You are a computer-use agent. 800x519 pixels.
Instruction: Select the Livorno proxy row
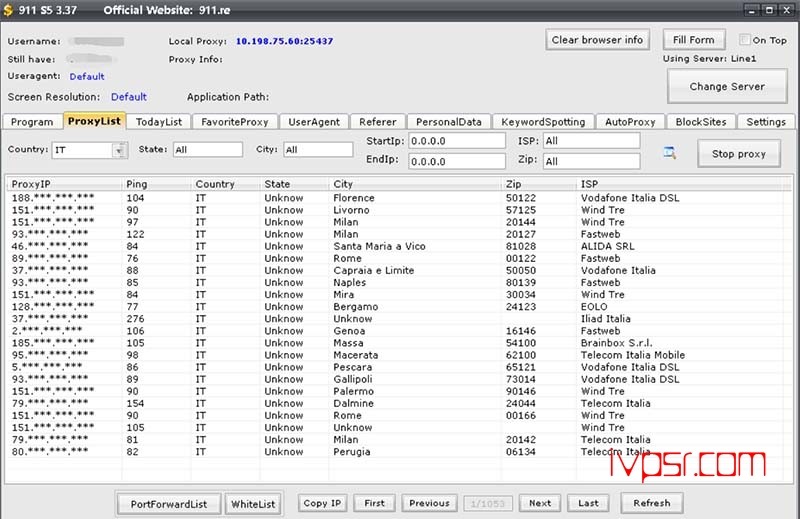pyautogui.click(x=398, y=210)
